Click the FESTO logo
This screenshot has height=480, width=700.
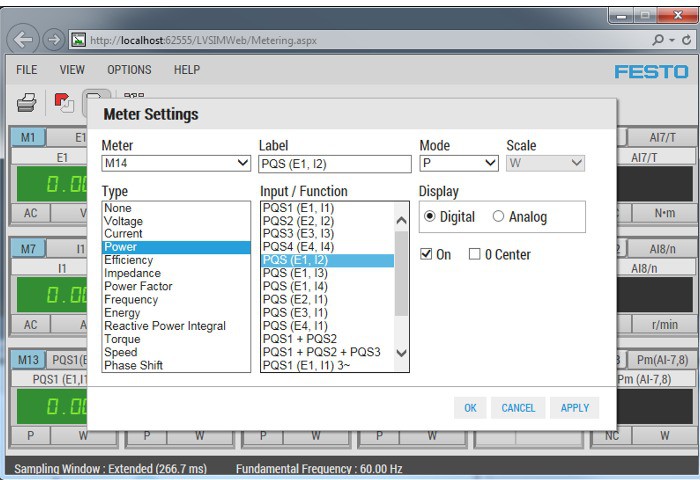pyautogui.click(x=651, y=72)
